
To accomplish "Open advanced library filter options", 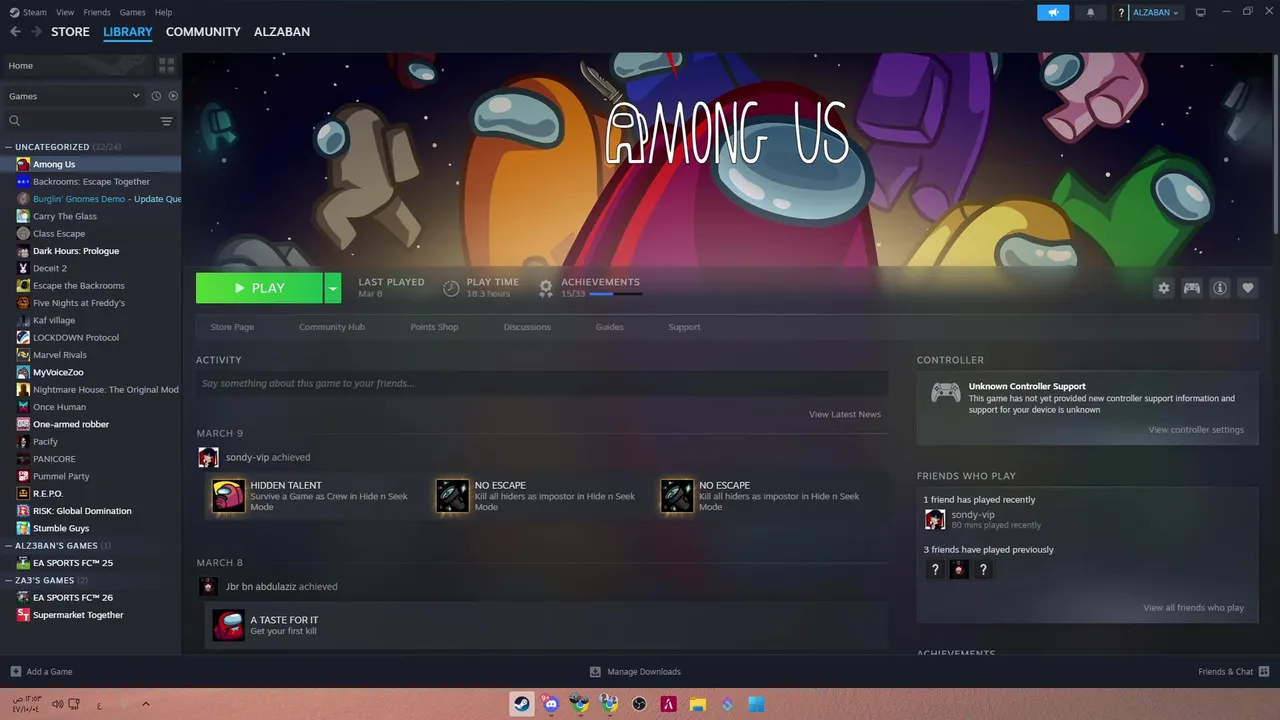I will (167, 121).
